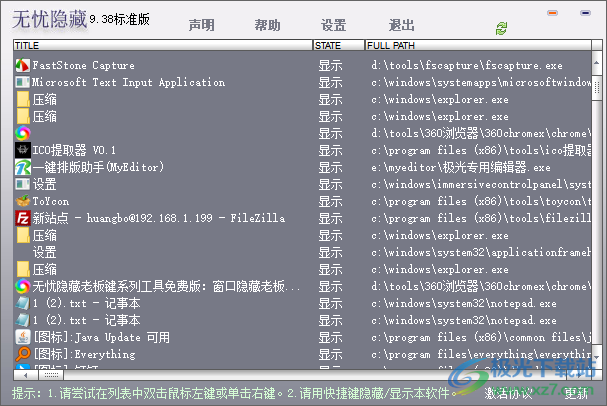Select the 一键排版助手(MyEditor) row title
Image resolution: width=607 pixels, height=406 pixels.
[98, 167]
